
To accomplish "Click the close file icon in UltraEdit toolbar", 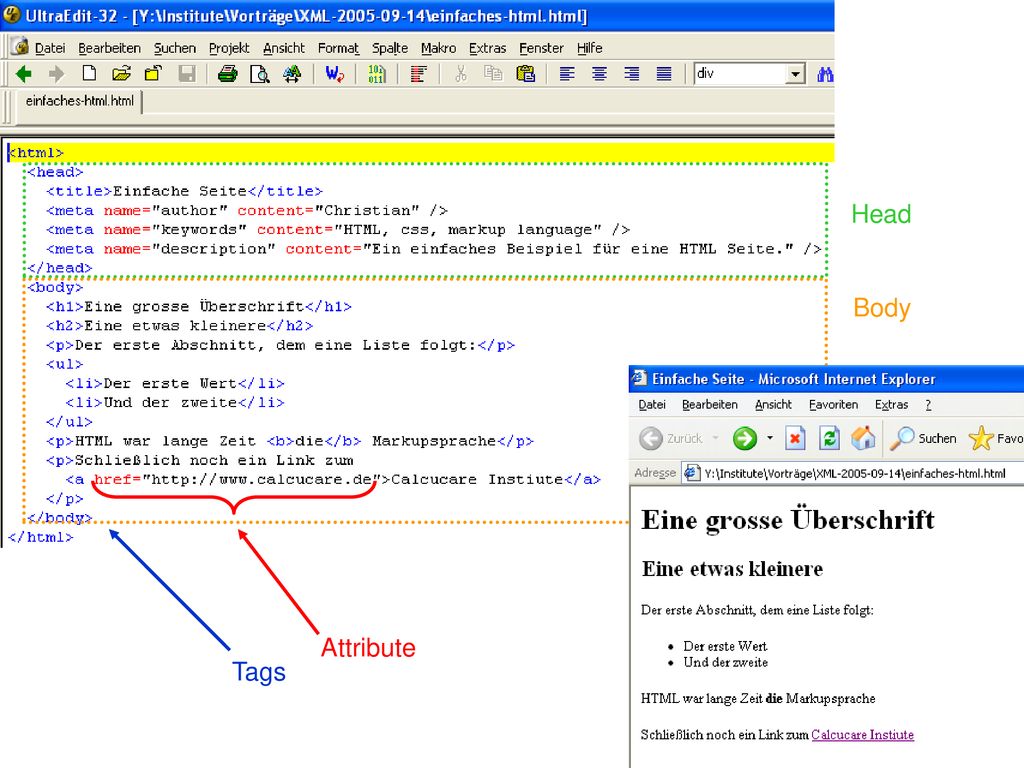I will (153, 74).
